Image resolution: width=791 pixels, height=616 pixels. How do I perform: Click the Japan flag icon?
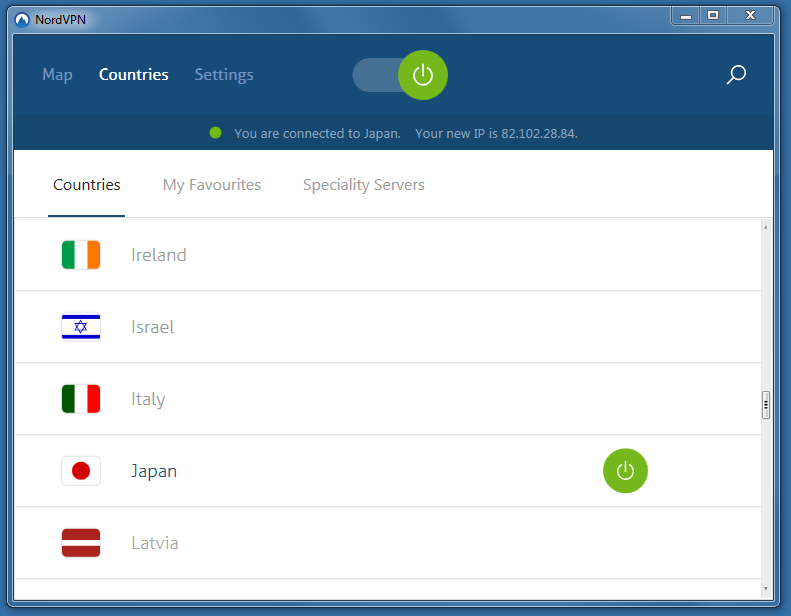(81, 471)
